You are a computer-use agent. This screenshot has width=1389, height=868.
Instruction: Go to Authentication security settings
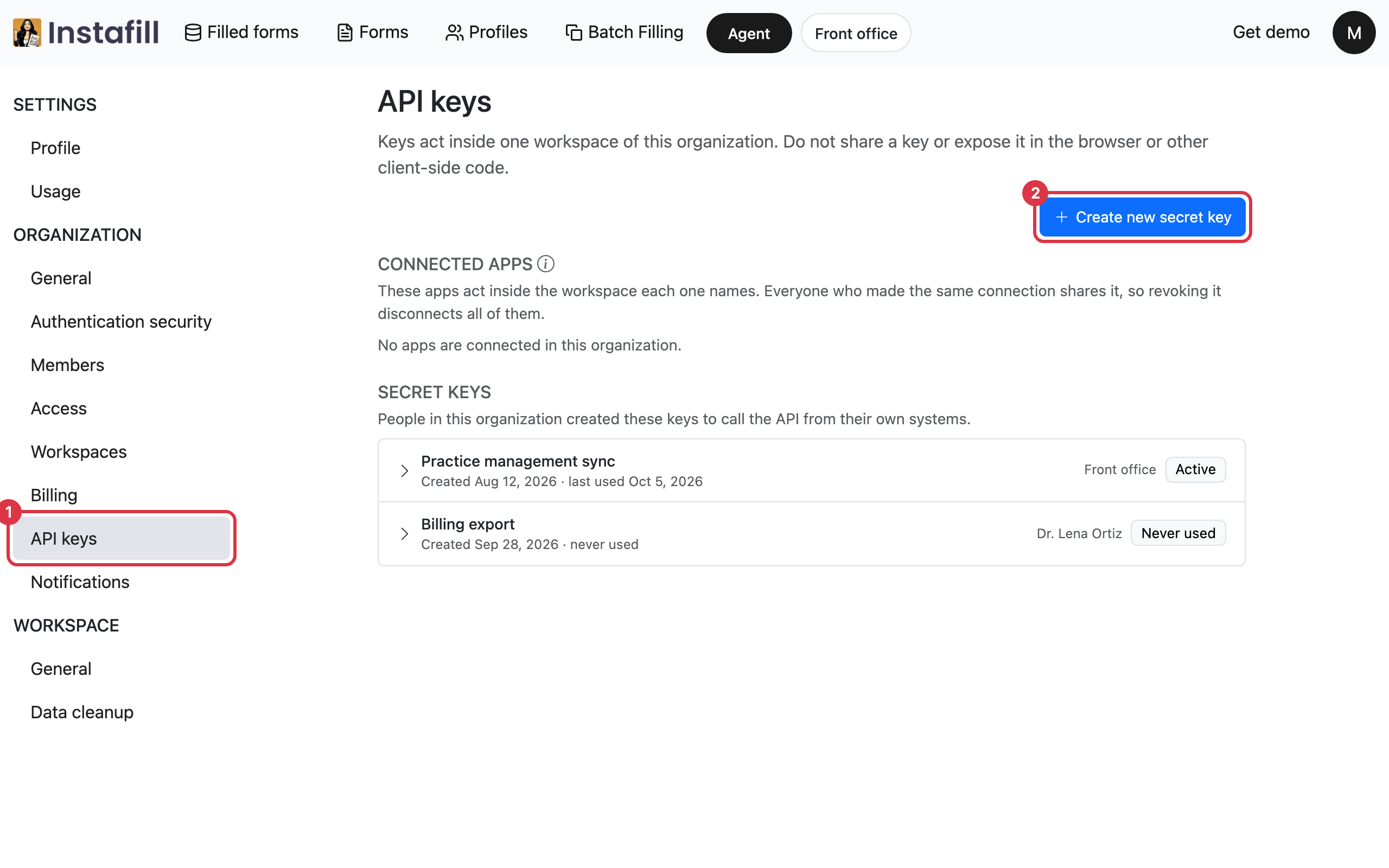tap(121, 322)
